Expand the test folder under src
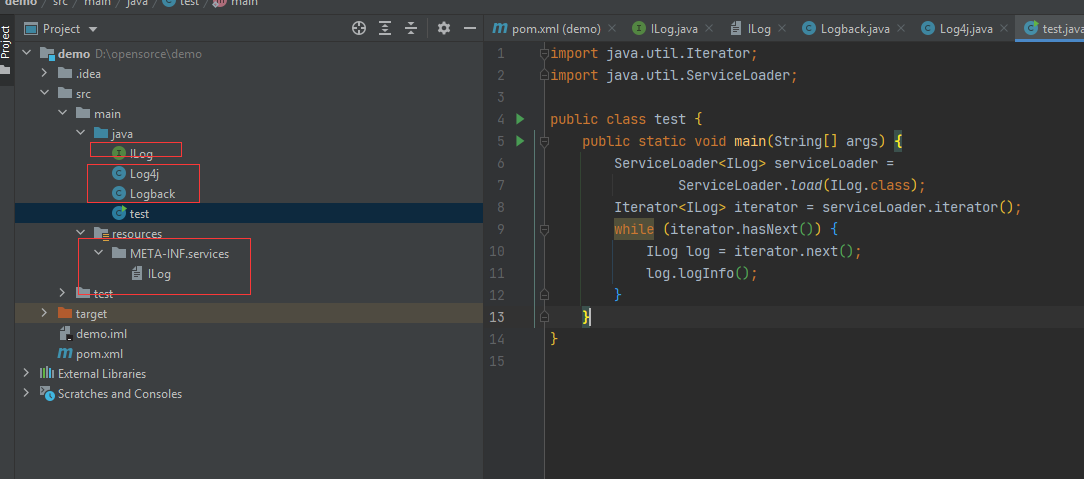Screen dimensions: 1084x479 [x=62, y=294]
